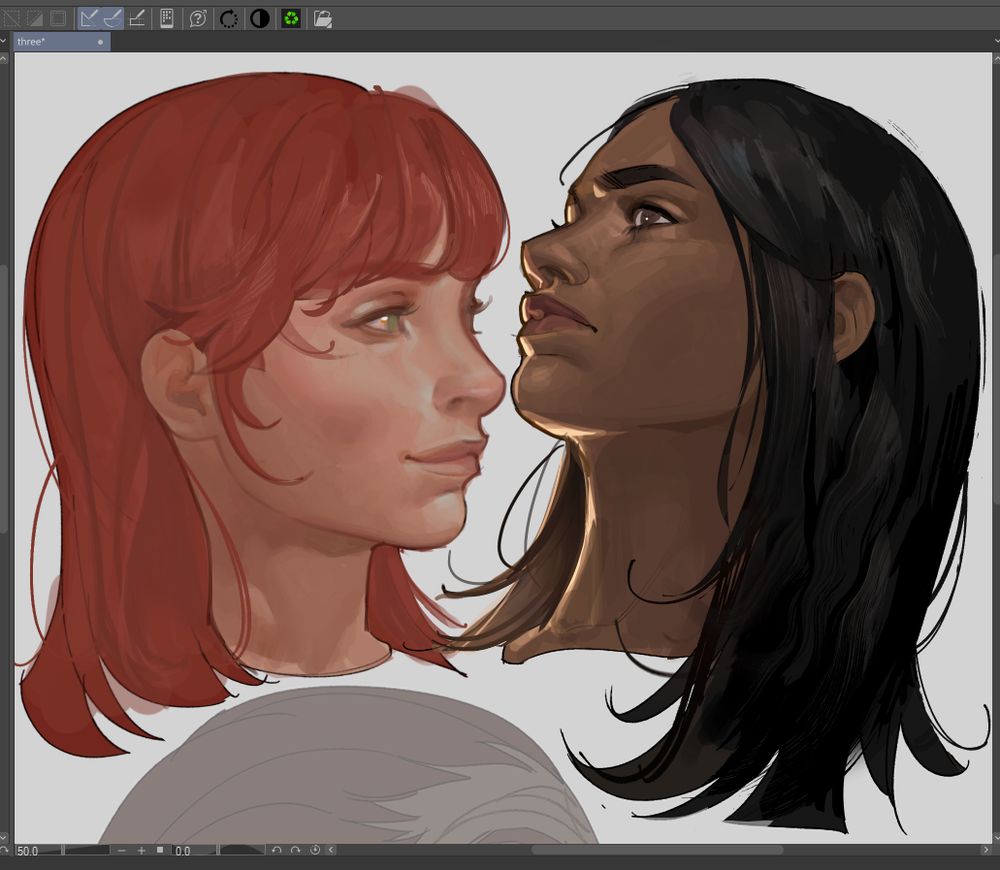
Task: Toggle snap to grid
Action: [136, 18]
